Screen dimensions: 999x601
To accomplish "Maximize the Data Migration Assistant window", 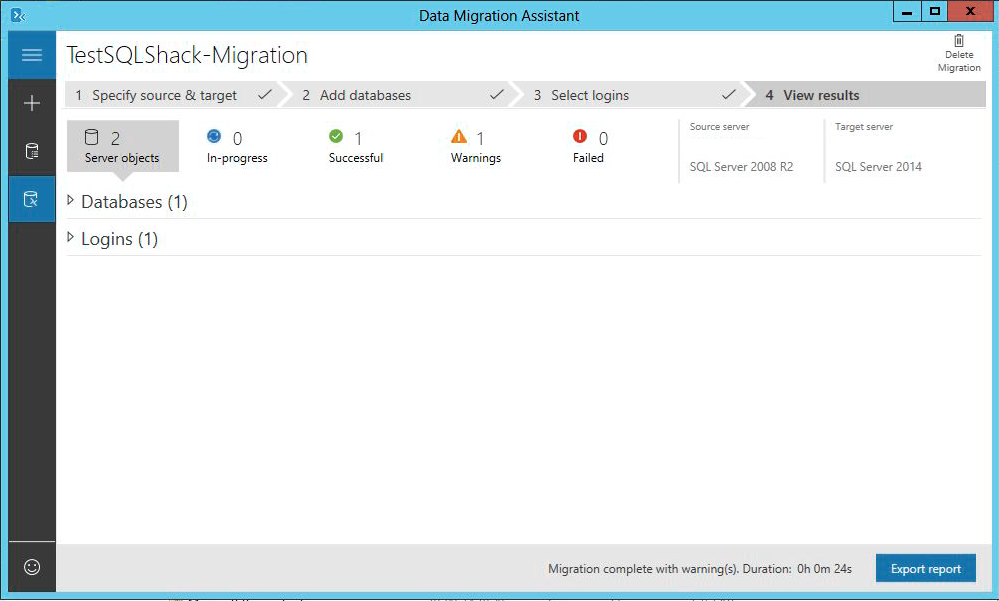I will [935, 12].
